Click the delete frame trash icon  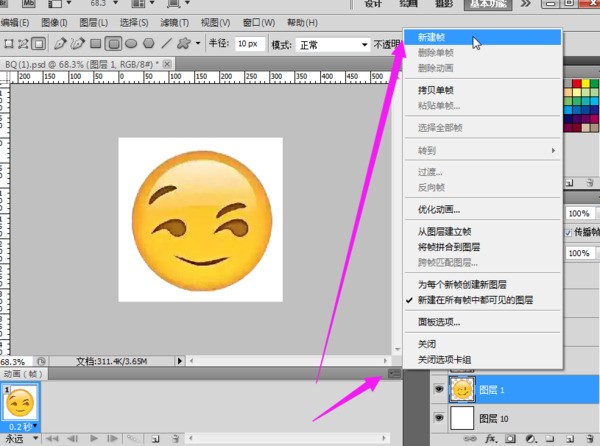click(x=175, y=438)
